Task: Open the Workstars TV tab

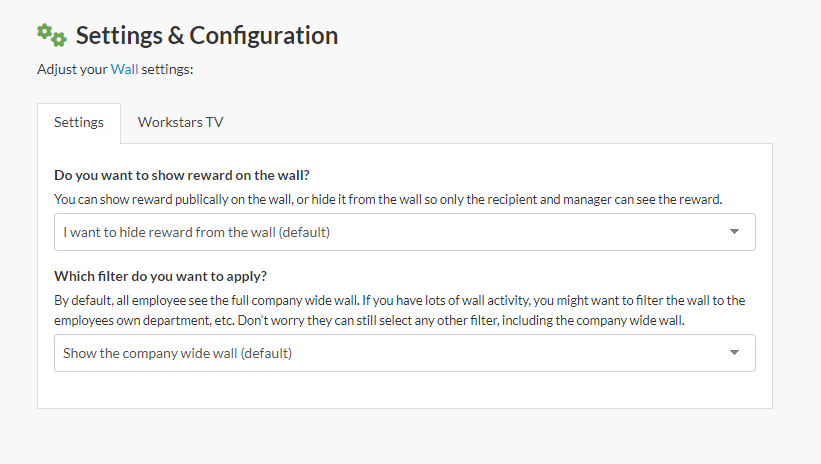Action: [x=180, y=123]
